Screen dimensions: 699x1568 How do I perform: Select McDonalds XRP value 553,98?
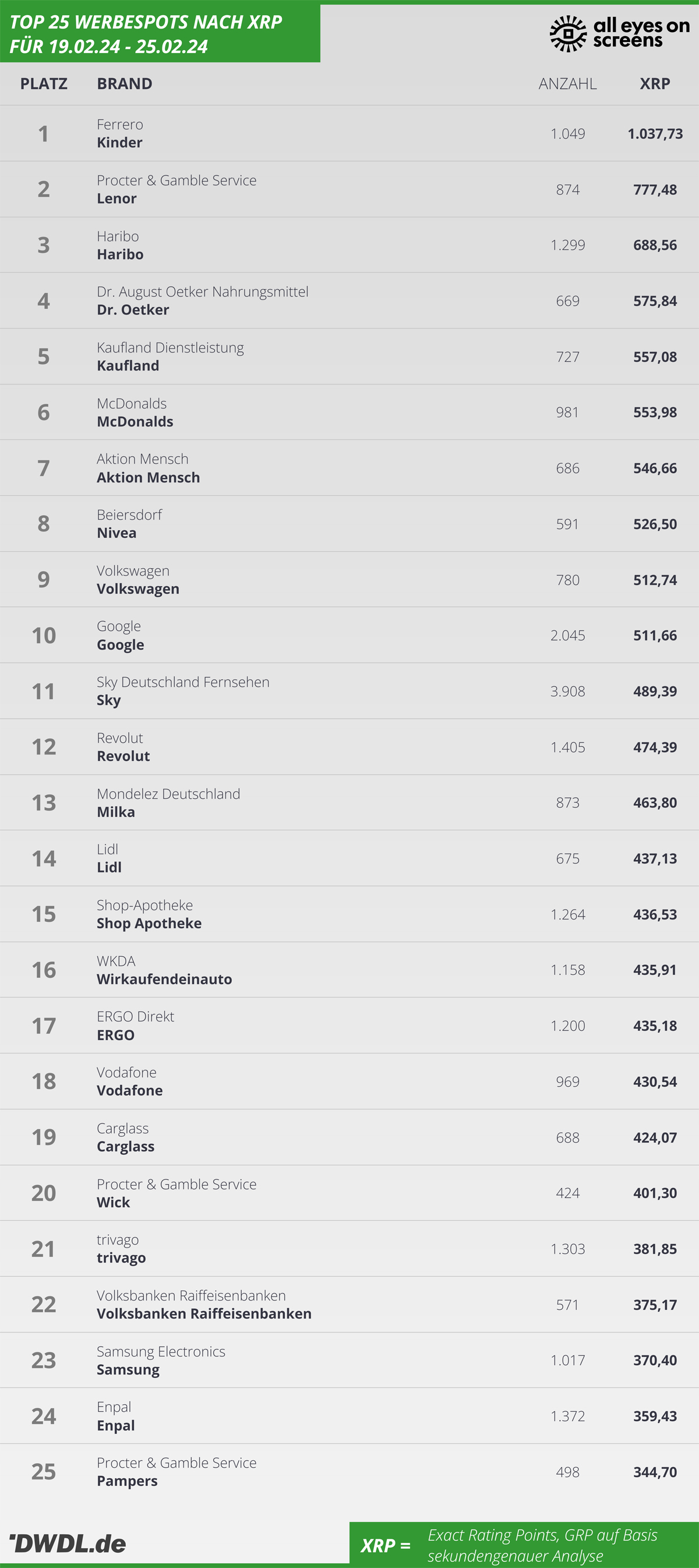655,412
